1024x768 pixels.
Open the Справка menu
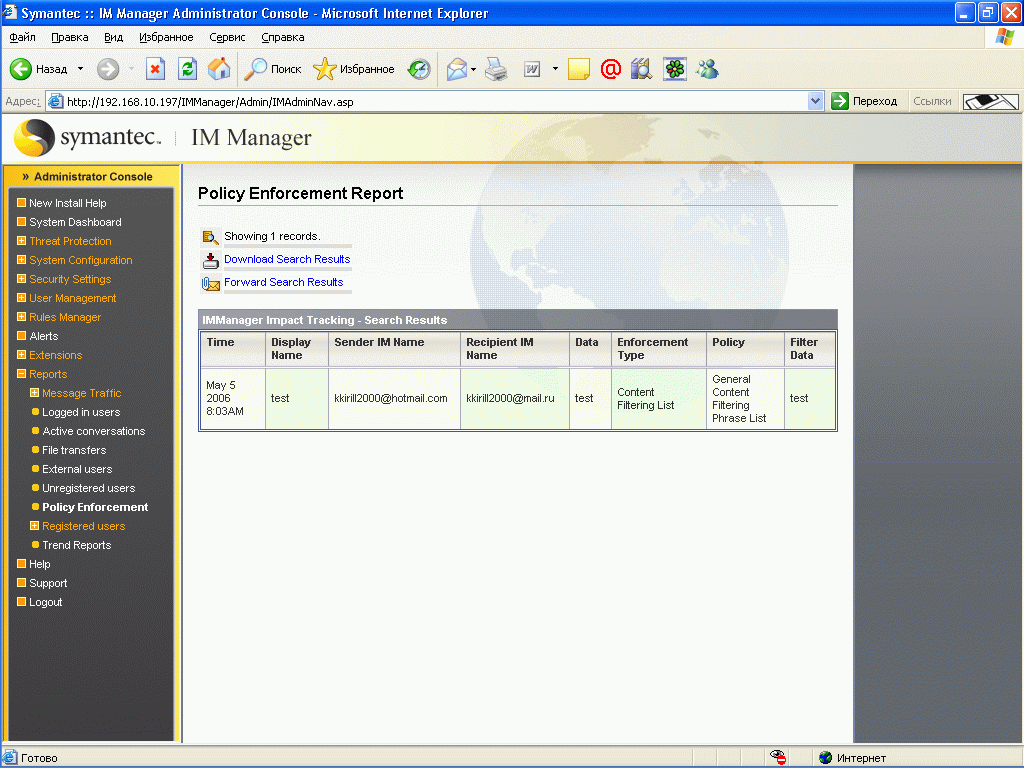(x=283, y=37)
